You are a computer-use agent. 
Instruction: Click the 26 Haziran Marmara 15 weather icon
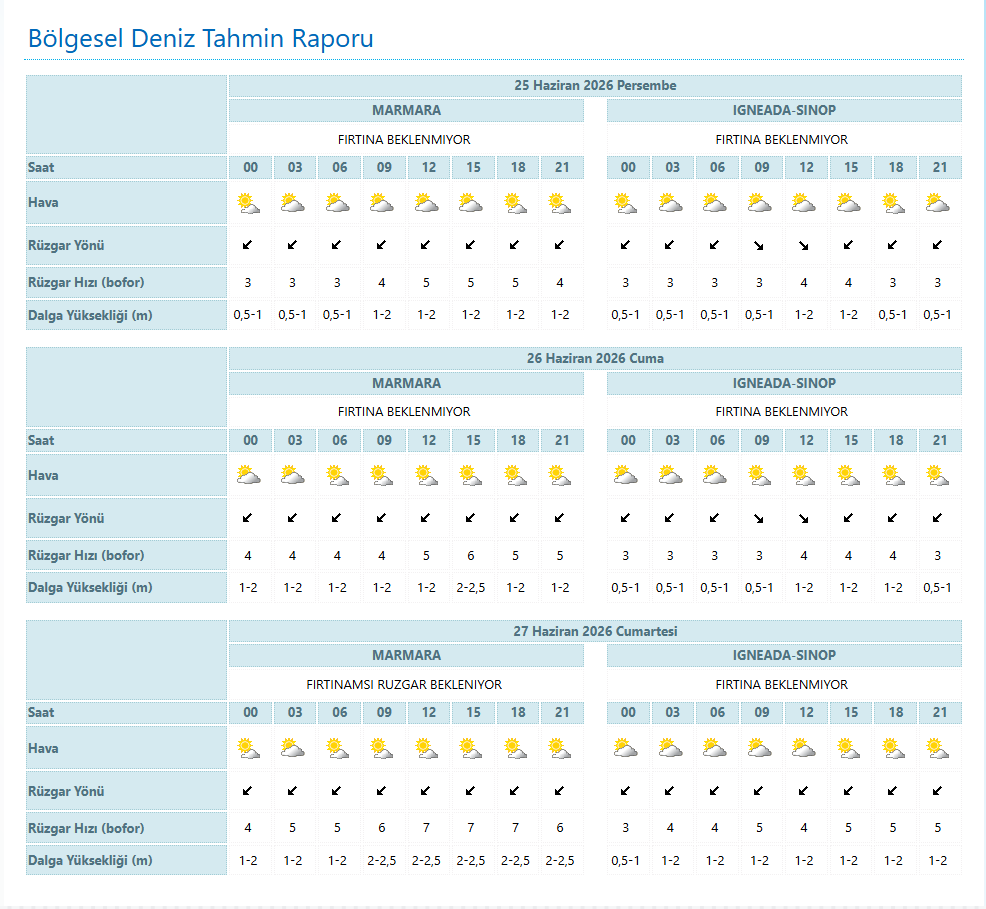(470, 476)
